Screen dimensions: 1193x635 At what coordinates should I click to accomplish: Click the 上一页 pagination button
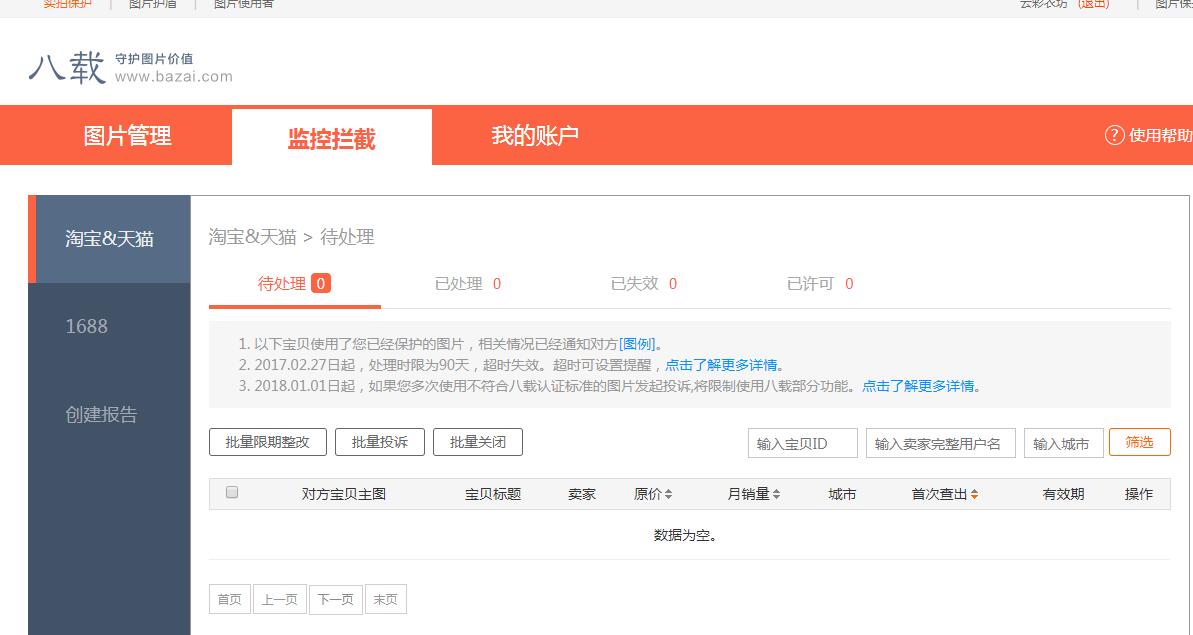279,599
